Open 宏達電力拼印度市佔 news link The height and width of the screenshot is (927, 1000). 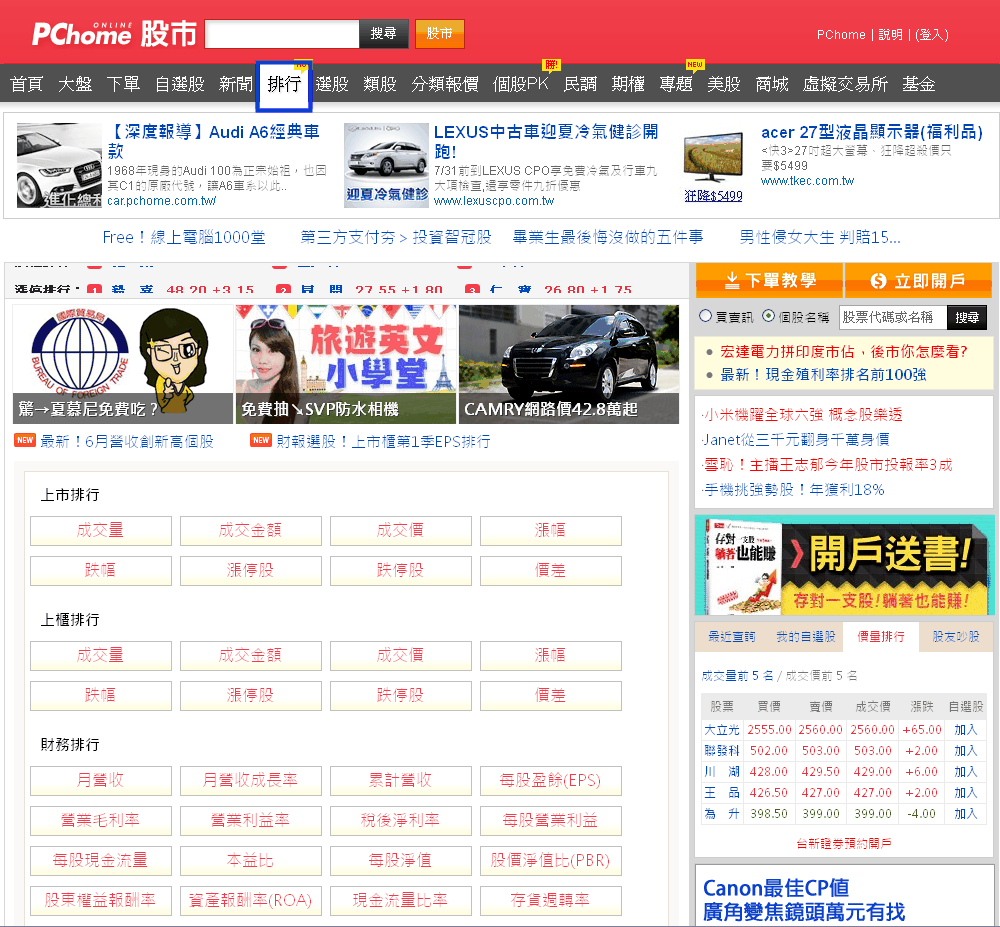click(x=844, y=352)
